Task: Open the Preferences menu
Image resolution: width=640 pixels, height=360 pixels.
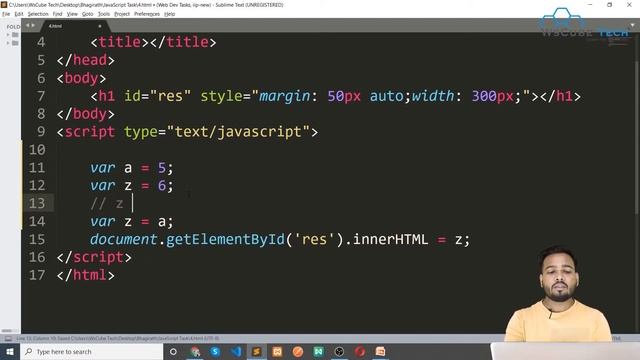Action: tap(147, 14)
